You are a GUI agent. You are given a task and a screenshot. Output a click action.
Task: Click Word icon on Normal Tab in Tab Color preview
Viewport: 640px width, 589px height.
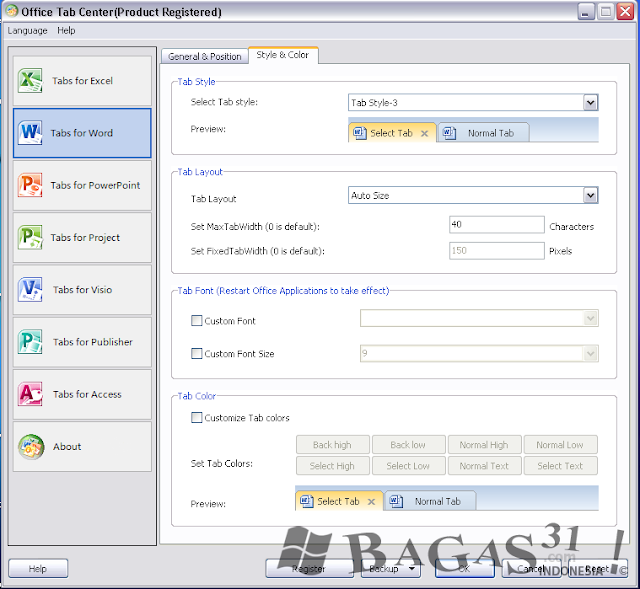(396, 501)
